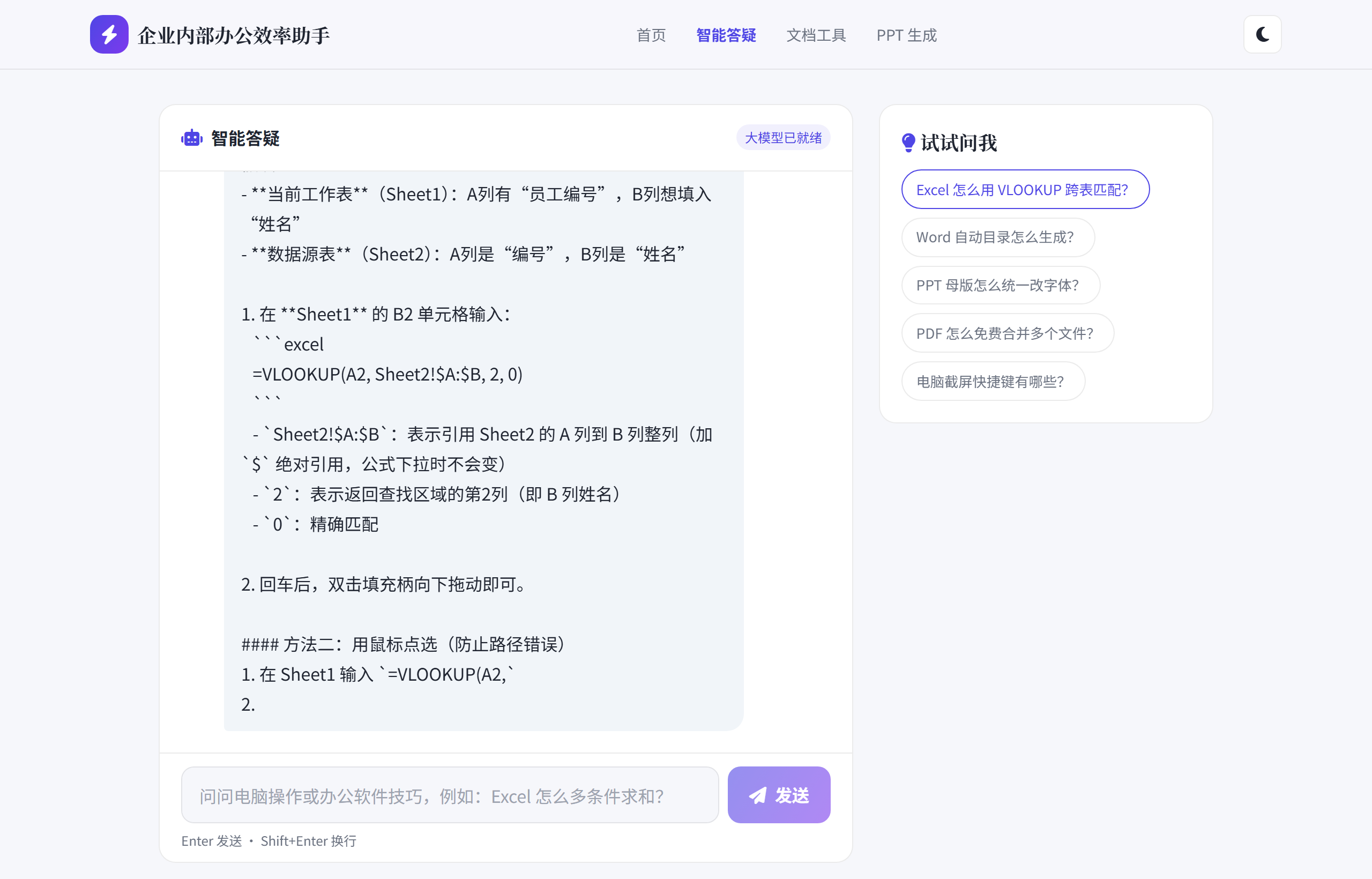Viewport: 1372px width, 879px height.
Task: Click line 在 **Sheet1** 的 B2 单元格输入
Action: pyautogui.click(x=376, y=315)
